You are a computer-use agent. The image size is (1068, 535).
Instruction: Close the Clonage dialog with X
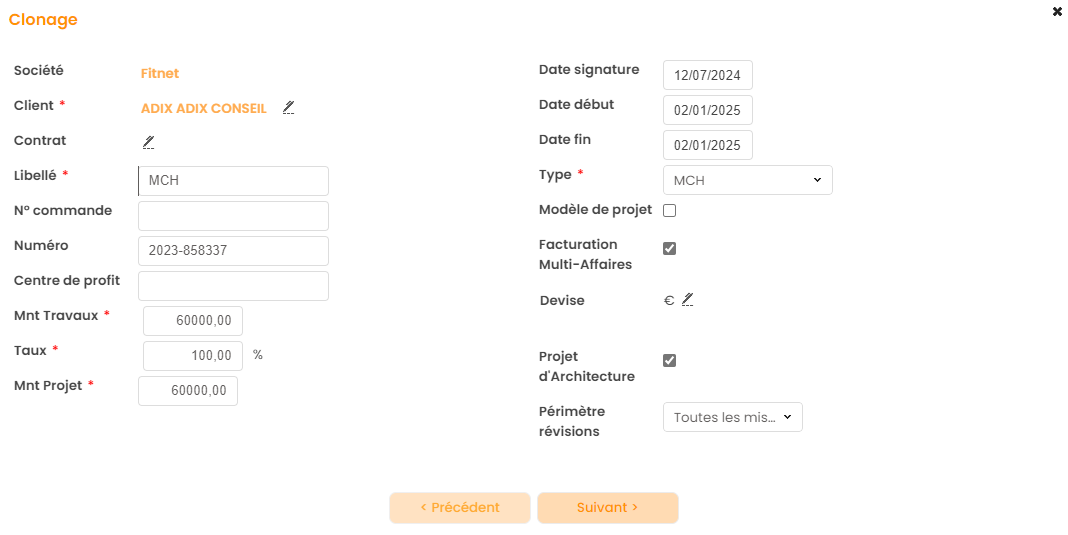(1057, 12)
